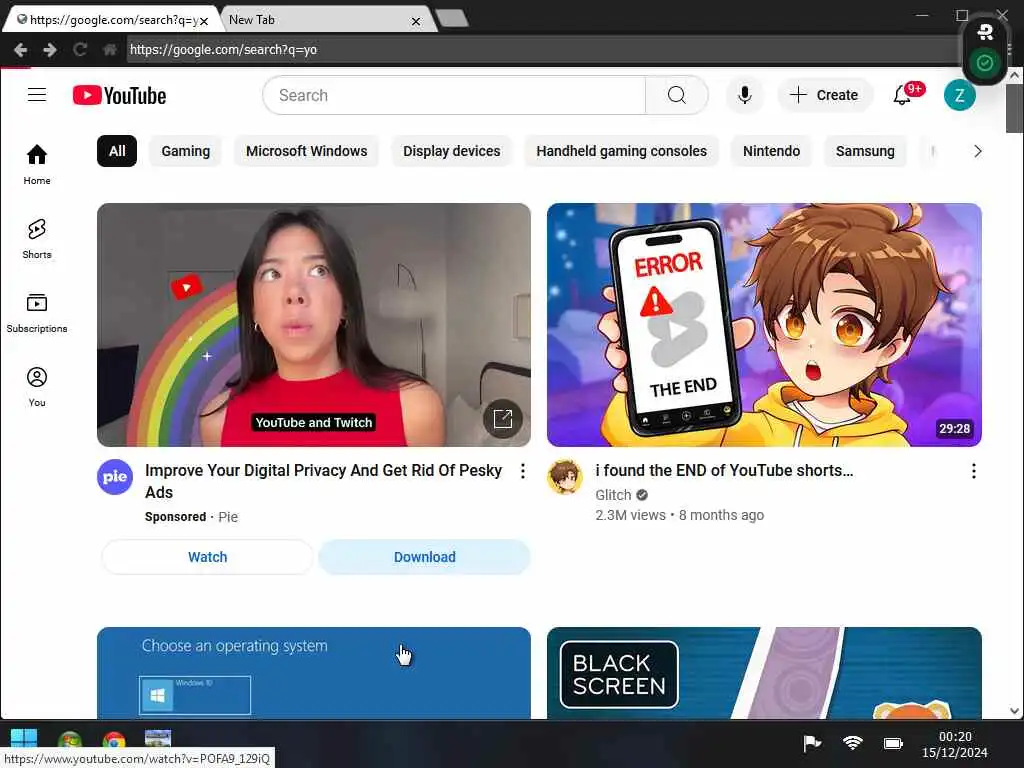Launch Chrome from the taskbar
The height and width of the screenshot is (768, 1024).
point(114,741)
